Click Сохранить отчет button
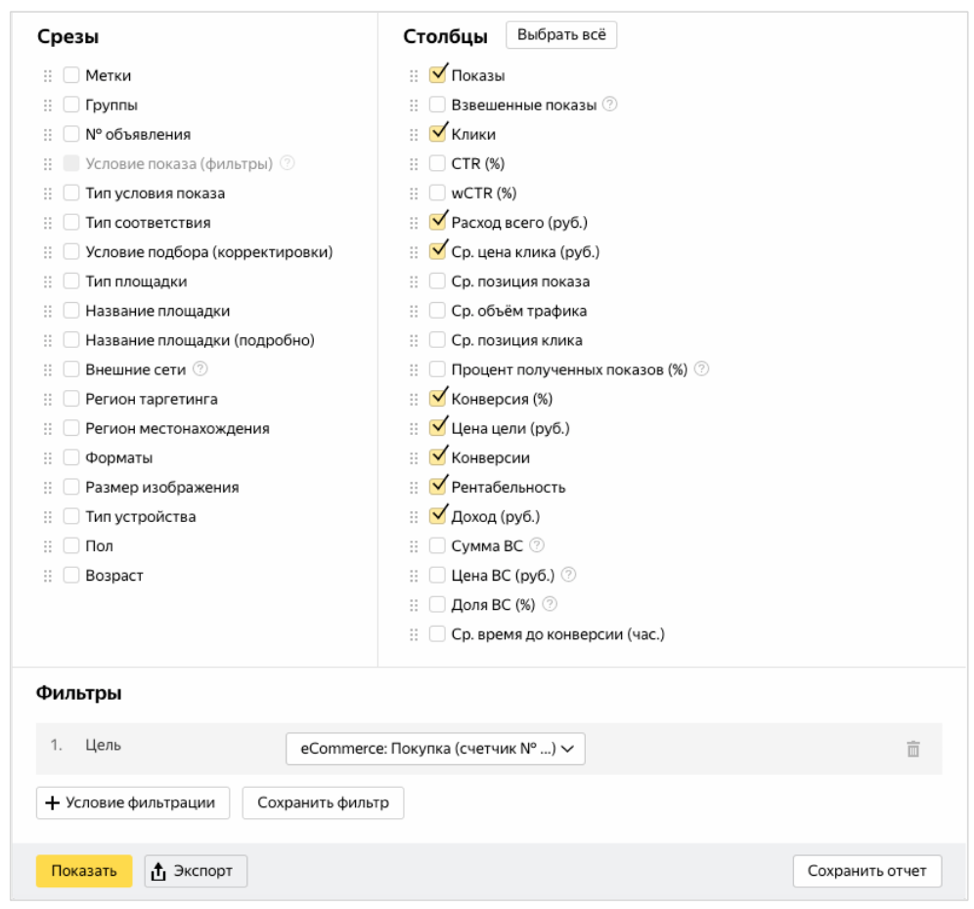Screen dimensions: 974x909 point(867,871)
